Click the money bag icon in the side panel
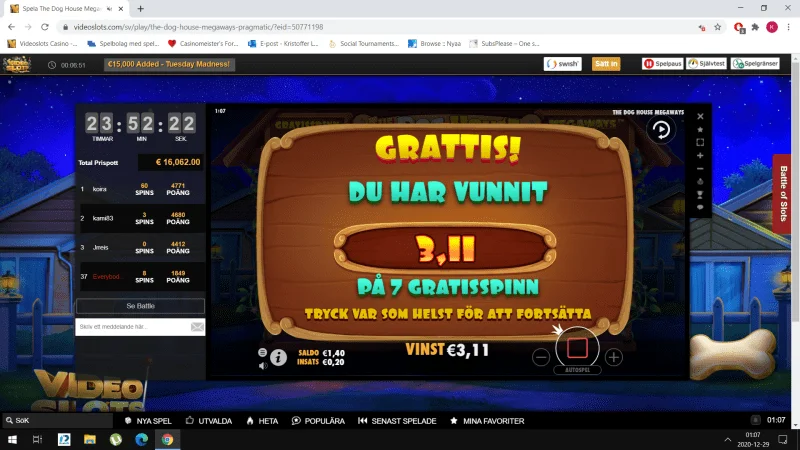 point(700,182)
